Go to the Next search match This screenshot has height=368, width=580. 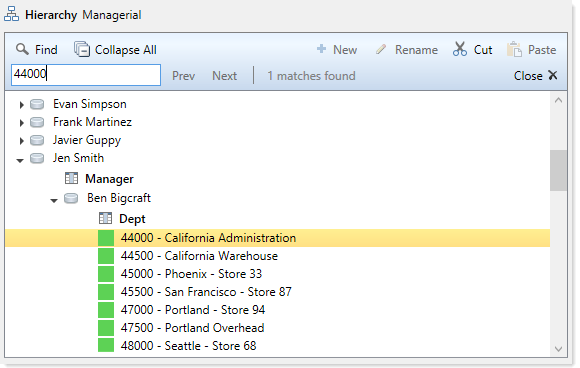pyautogui.click(x=225, y=76)
